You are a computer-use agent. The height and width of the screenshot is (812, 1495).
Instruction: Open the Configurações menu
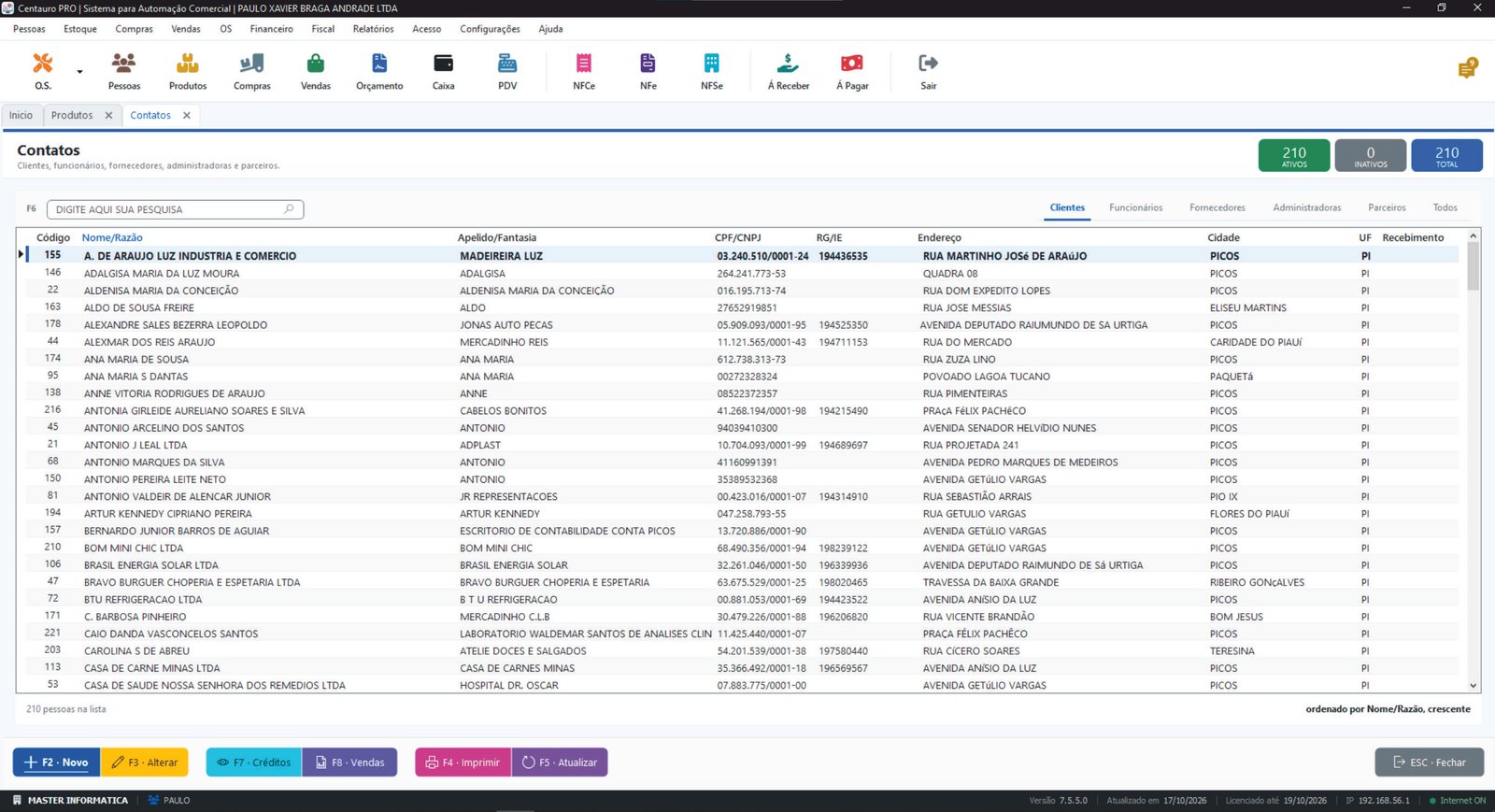coord(490,29)
